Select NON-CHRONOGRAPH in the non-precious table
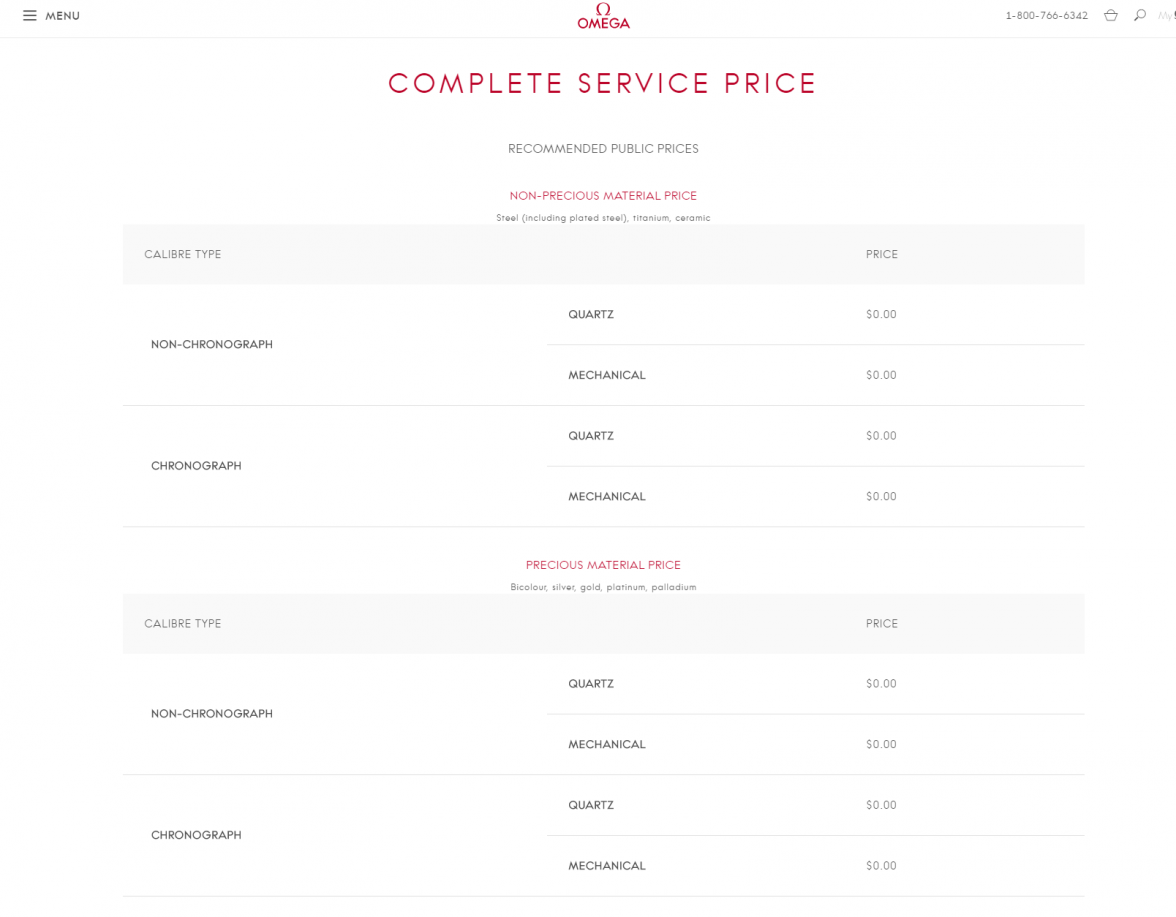 212,344
